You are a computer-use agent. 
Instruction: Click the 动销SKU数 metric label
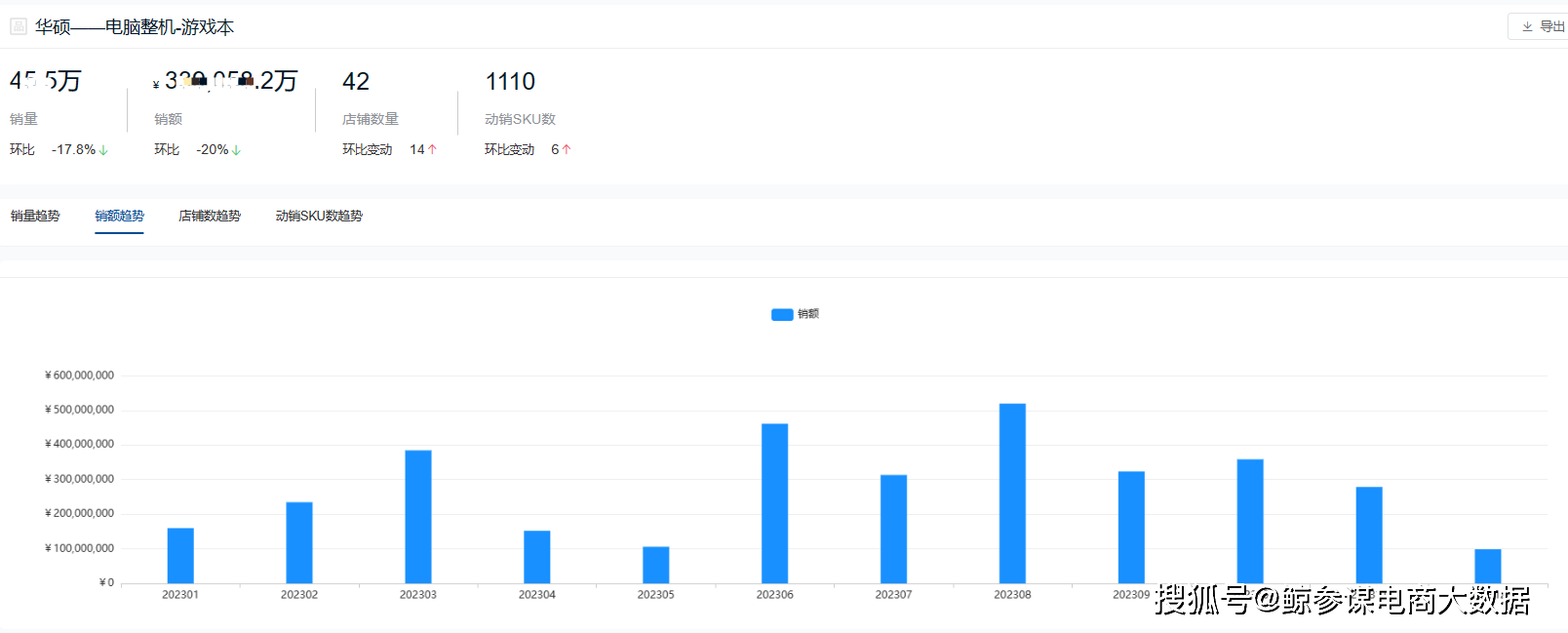pos(520,119)
